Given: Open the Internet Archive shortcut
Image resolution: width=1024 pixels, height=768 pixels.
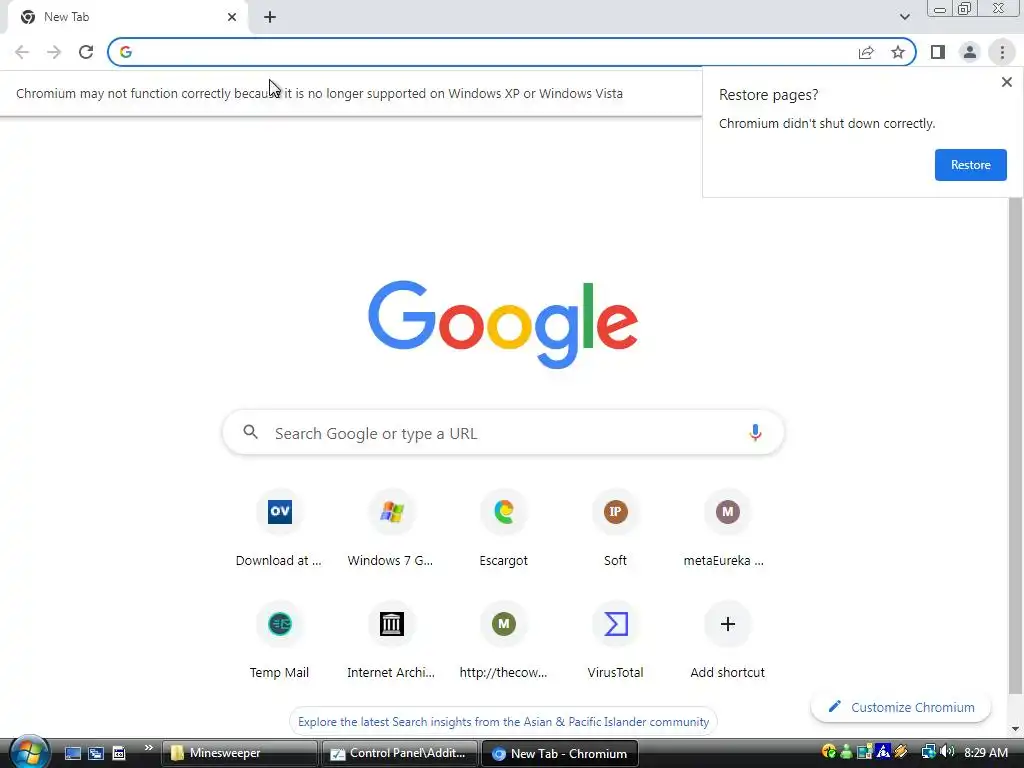Looking at the screenshot, I should coord(391,640).
